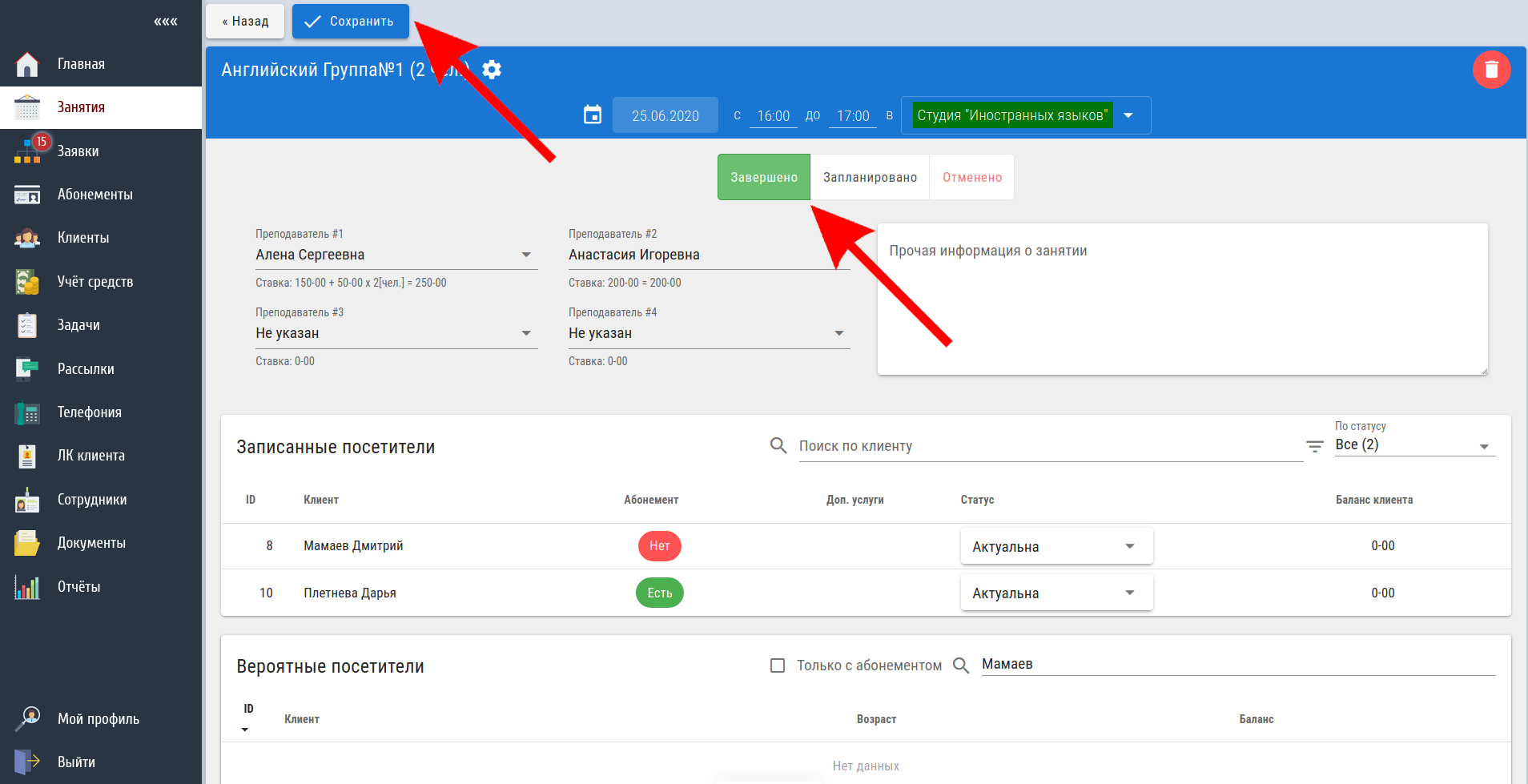Click search icon in Записанные посетители
Screen dimensions: 1528x784
[778, 445]
